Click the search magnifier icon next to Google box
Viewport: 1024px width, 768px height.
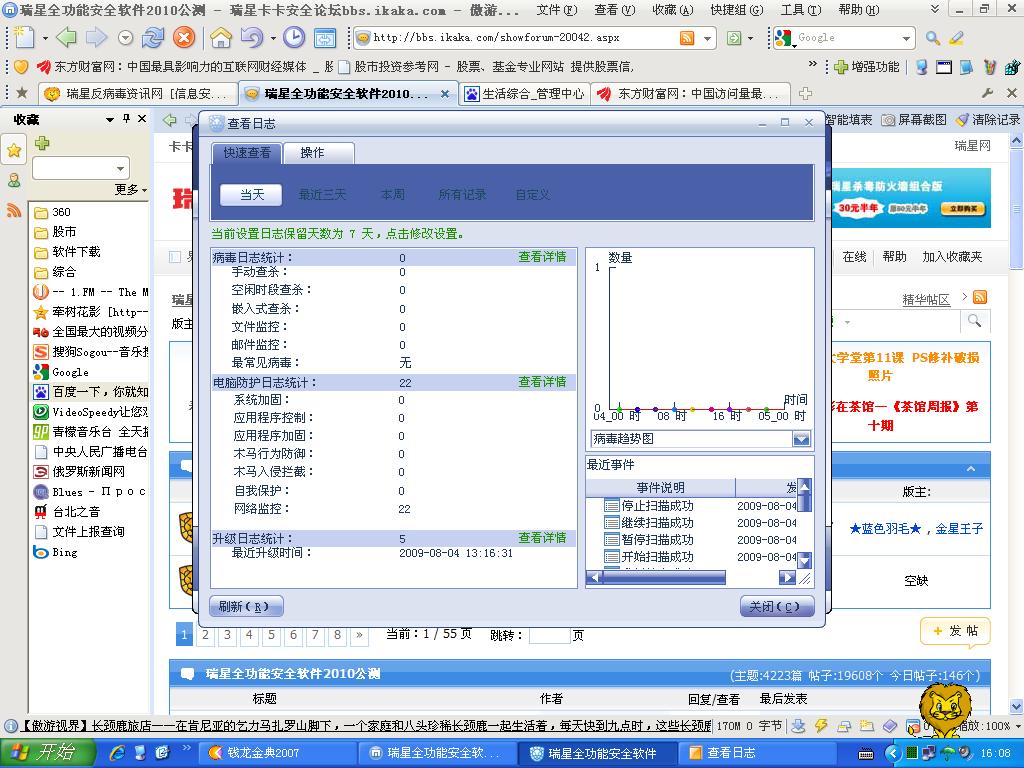pos(933,38)
